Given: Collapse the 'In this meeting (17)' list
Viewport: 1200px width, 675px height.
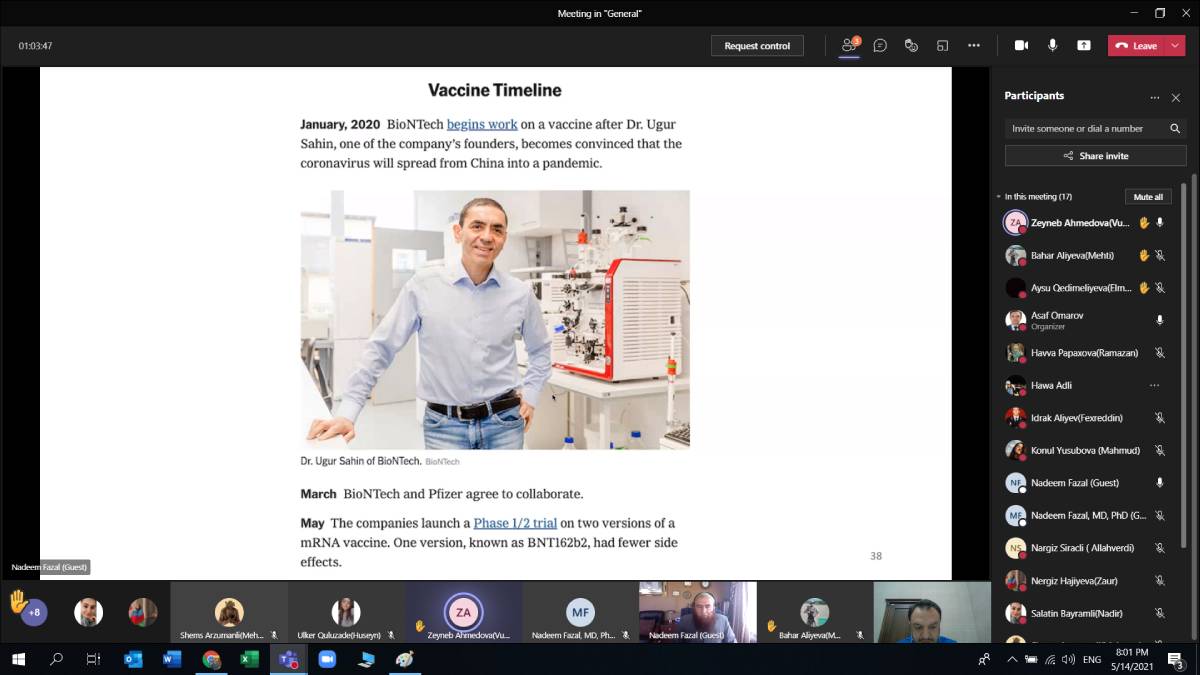Looking at the screenshot, I should (x=998, y=197).
